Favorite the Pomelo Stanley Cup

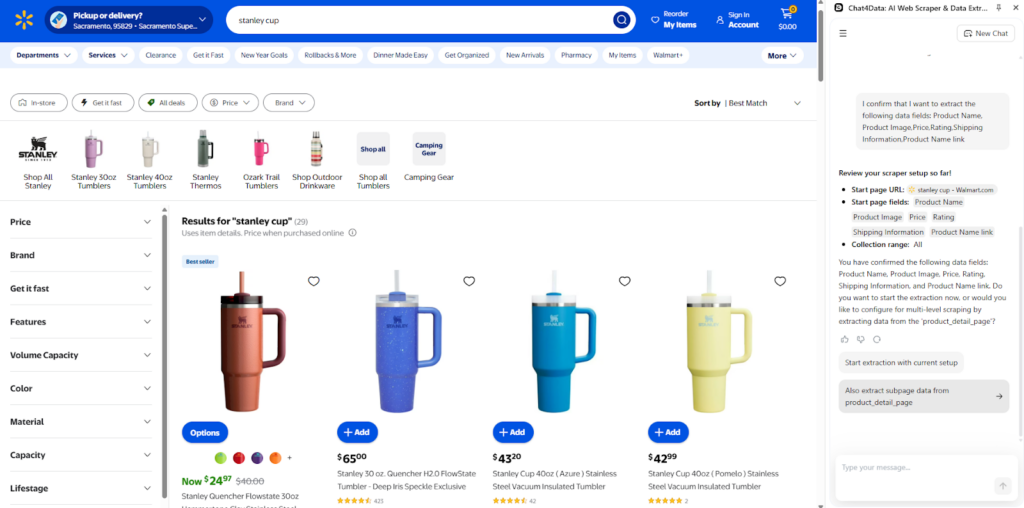coord(780,281)
